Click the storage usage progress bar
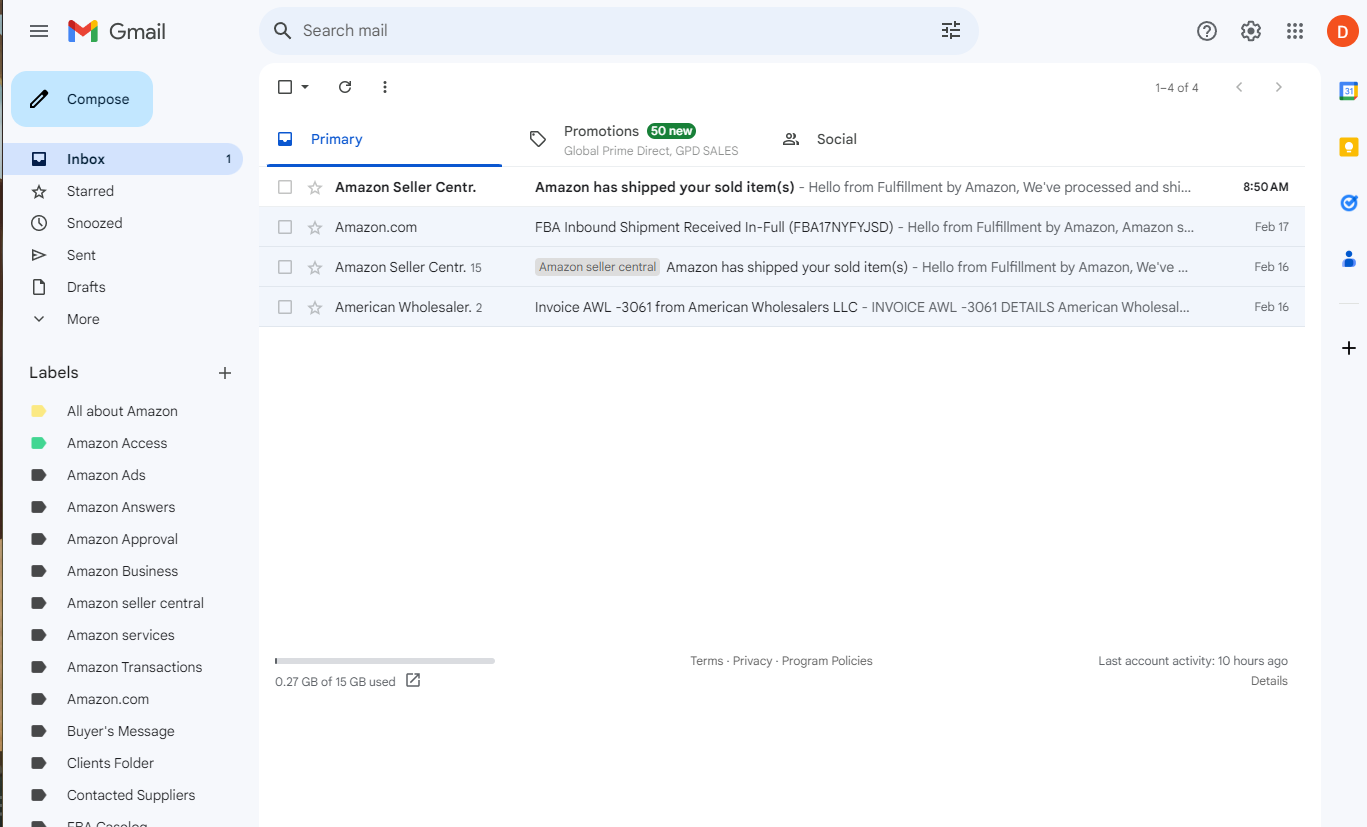The width and height of the screenshot is (1367, 827). [x=385, y=661]
